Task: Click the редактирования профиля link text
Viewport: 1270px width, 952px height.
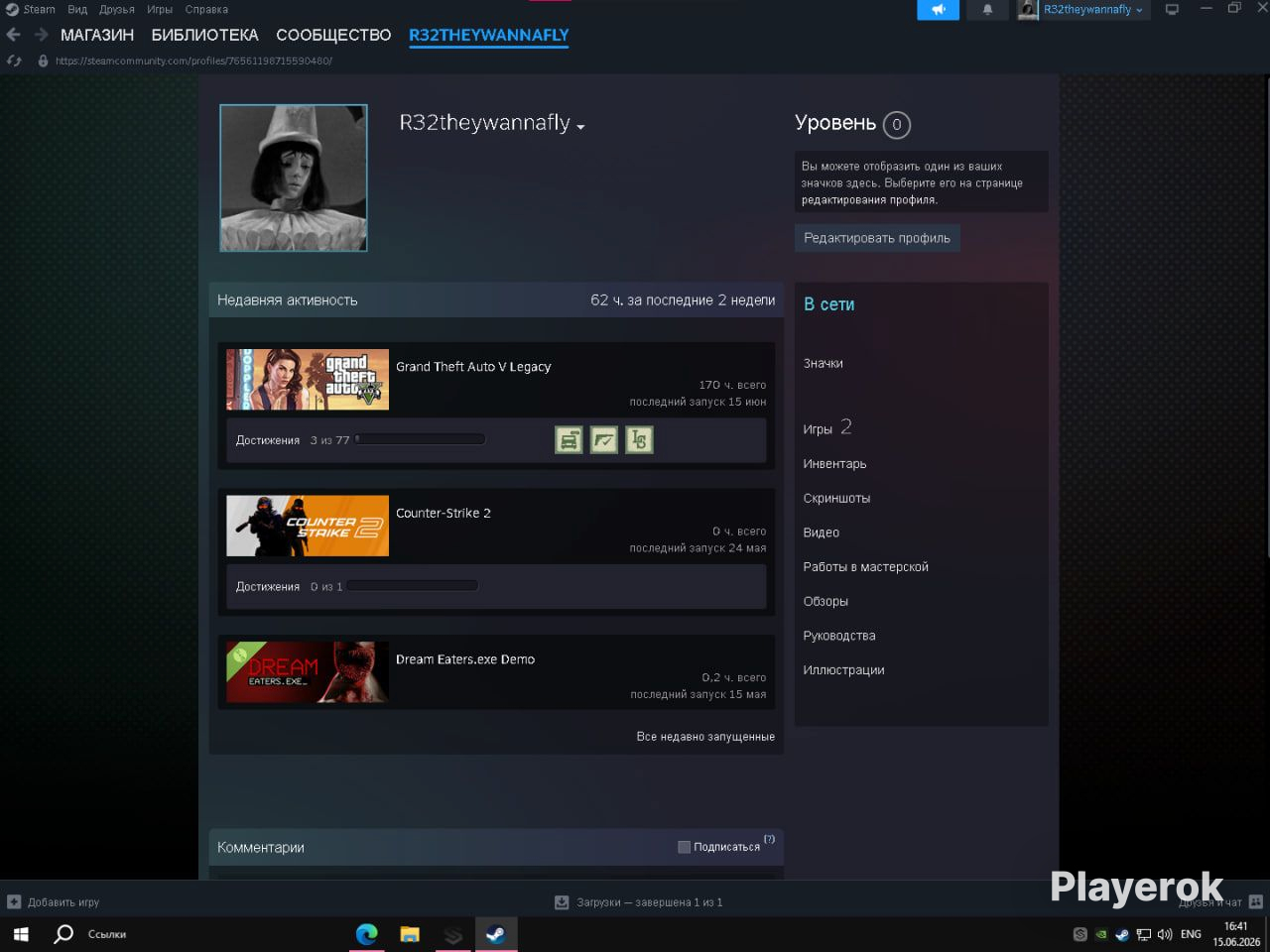Action: (869, 200)
